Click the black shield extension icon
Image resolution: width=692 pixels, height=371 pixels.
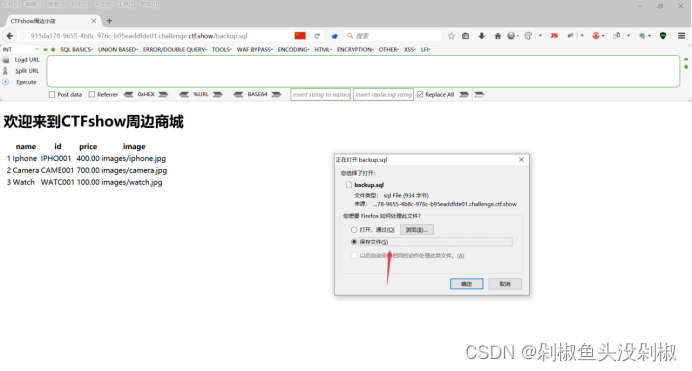tap(663, 36)
